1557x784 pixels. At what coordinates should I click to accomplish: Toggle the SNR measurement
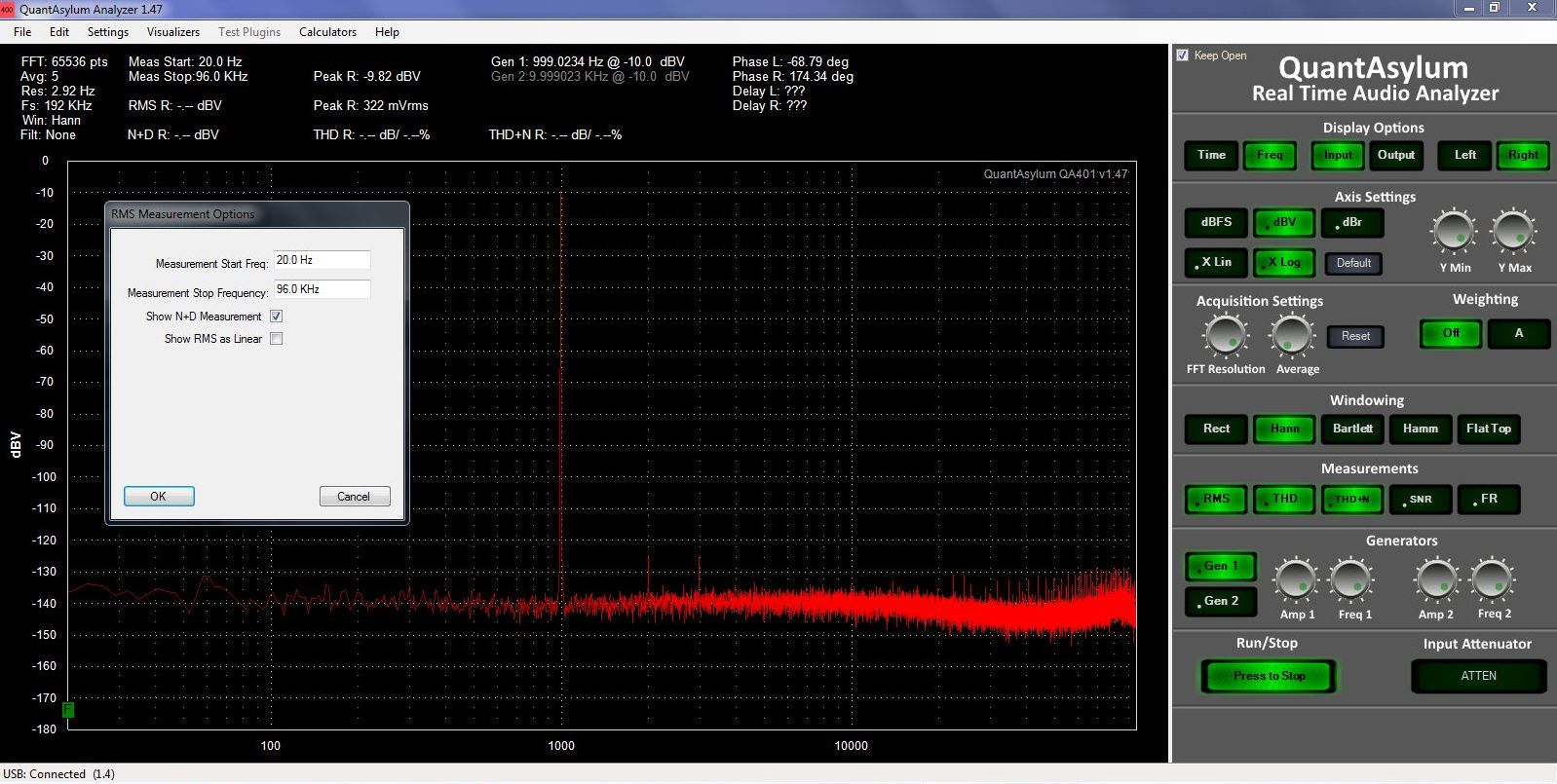tap(1421, 500)
